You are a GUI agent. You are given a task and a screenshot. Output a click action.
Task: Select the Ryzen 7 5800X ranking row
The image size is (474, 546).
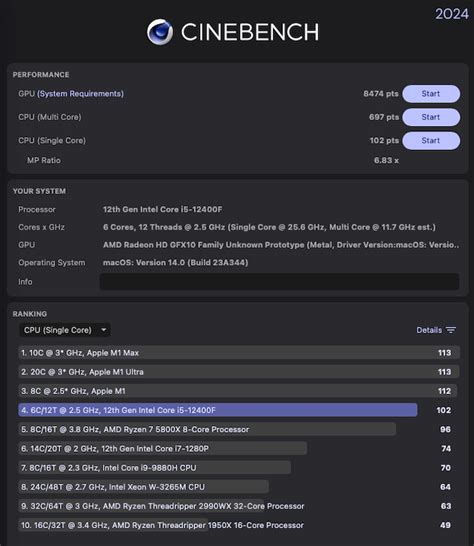tap(239, 429)
